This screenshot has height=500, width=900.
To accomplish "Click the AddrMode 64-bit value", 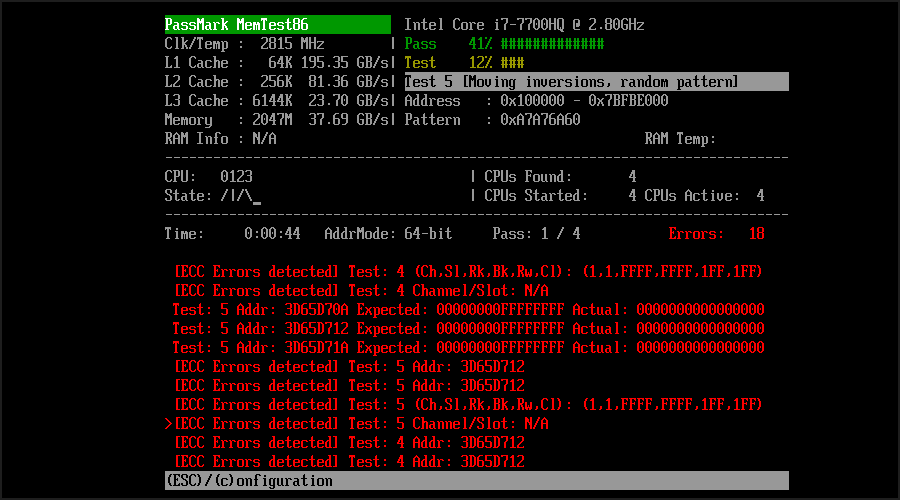I will tap(428, 233).
